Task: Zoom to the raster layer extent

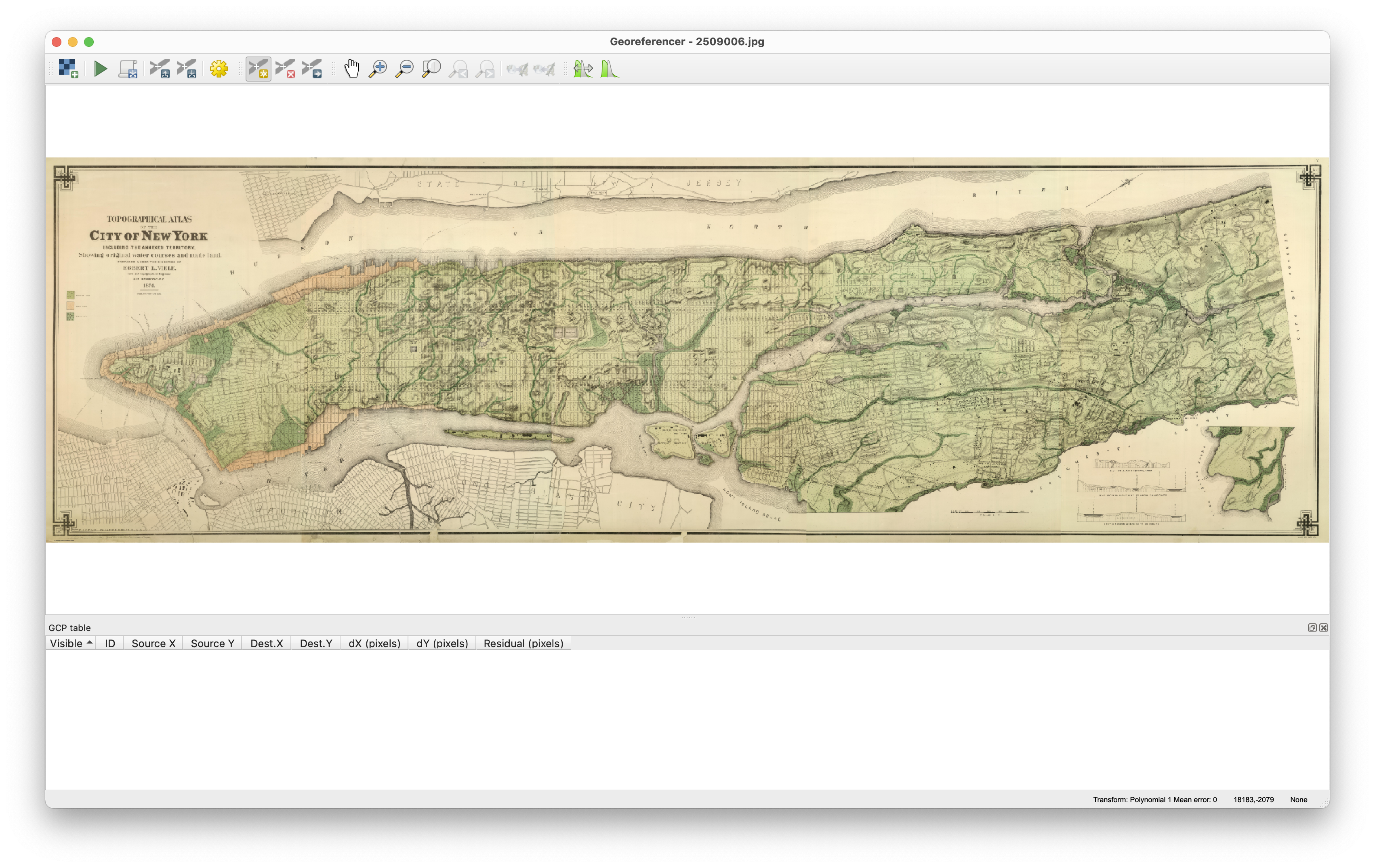Action: tap(431, 69)
